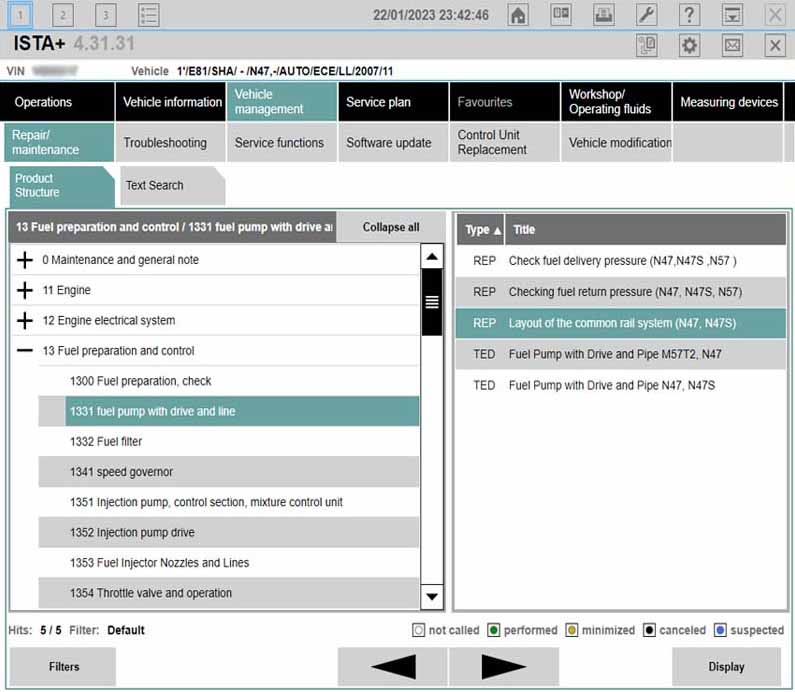Viewport: 795px width, 692px height.
Task: Click the Collapse all button
Action: coord(391,227)
